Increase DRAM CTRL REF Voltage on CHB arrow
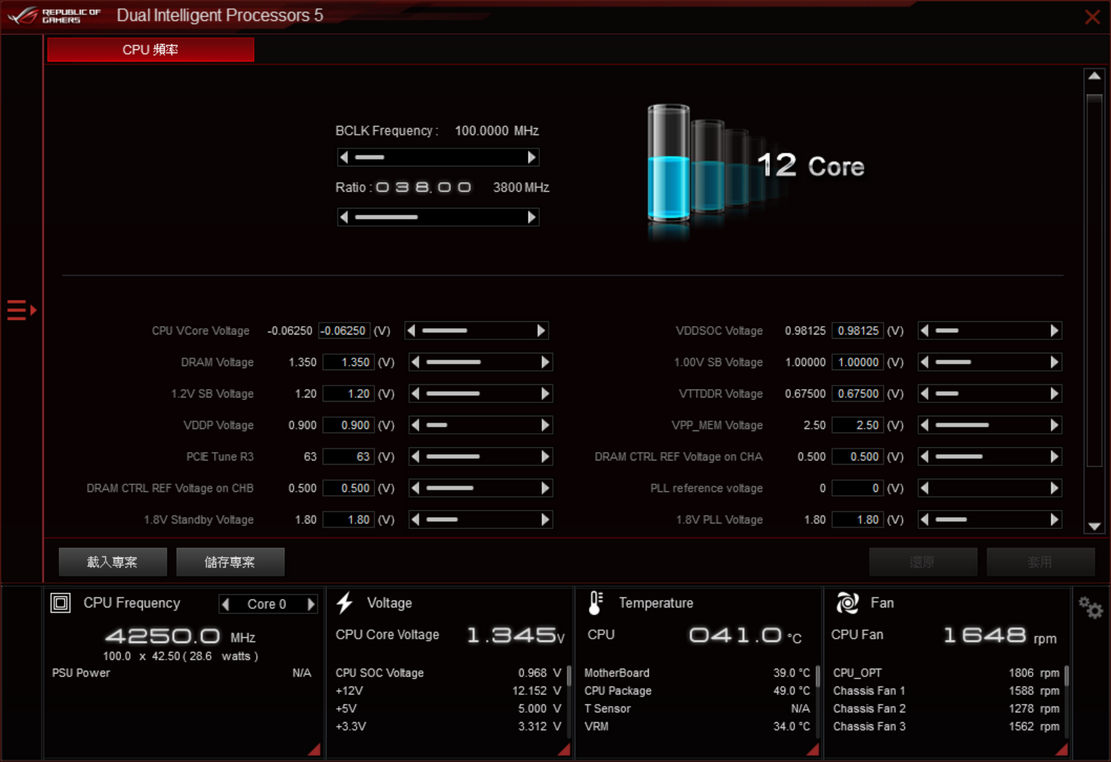 coord(545,488)
